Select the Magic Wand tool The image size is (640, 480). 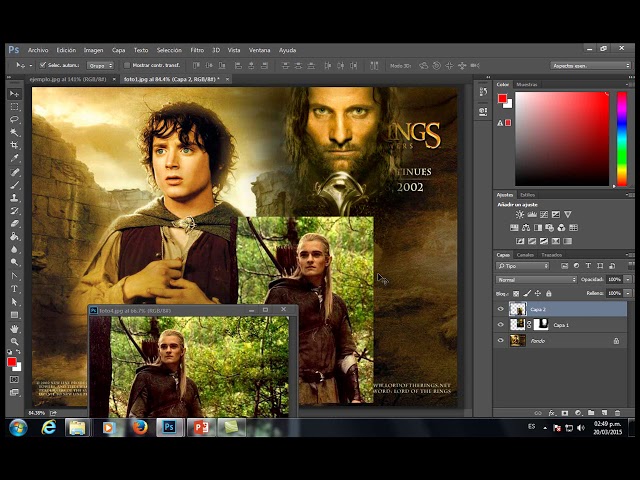tap(14, 132)
